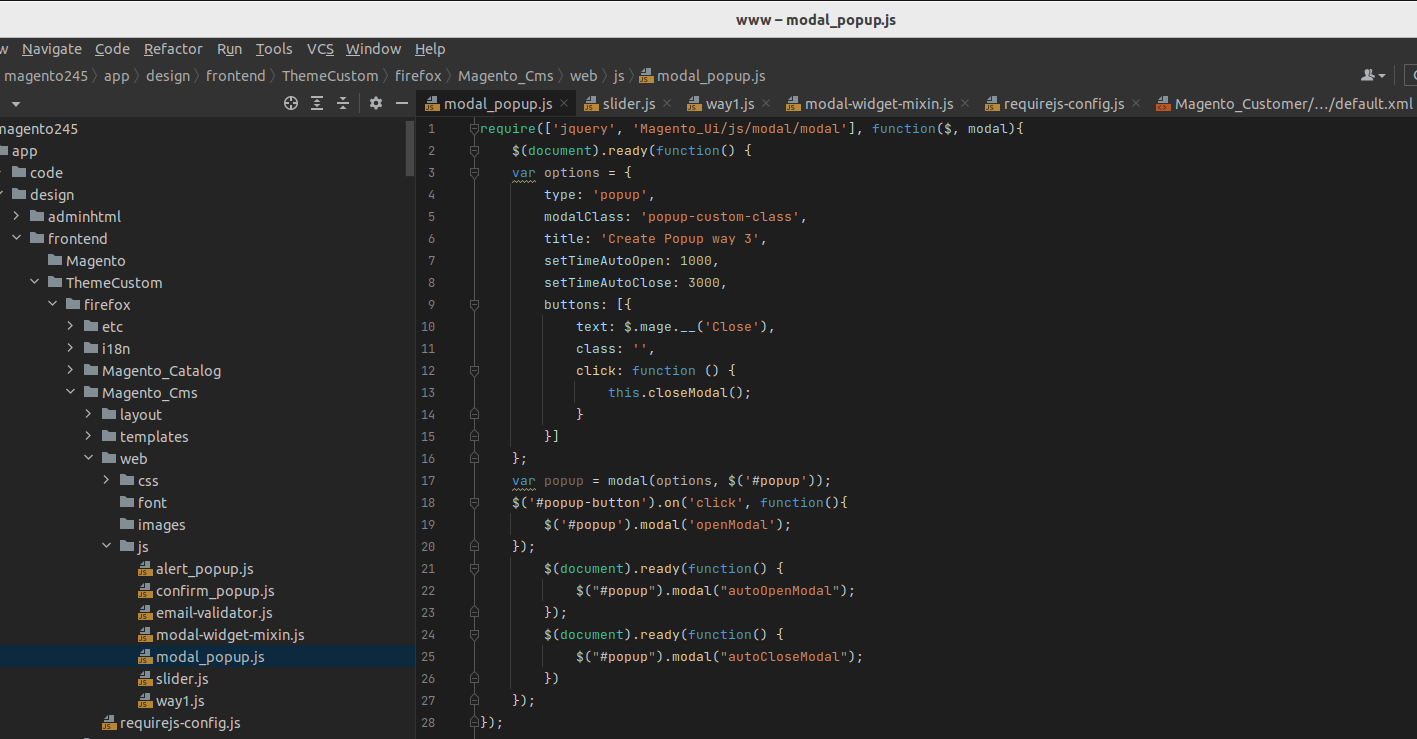Open Code With Me user icon menu
Image resolution: width=1417 pixels, height=739 pixels.
(1373, 76)
